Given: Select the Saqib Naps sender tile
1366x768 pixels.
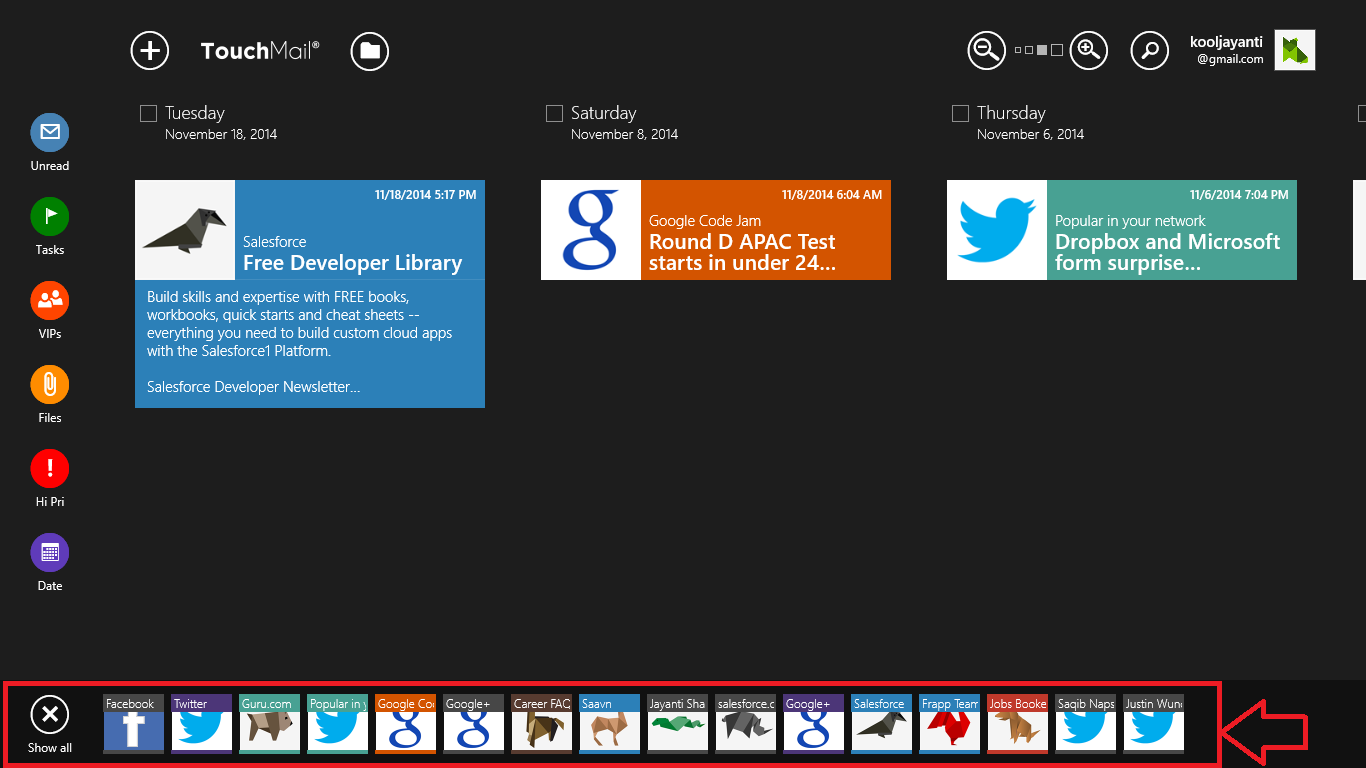Looking at the screenshot, I should coord(1085,724).
